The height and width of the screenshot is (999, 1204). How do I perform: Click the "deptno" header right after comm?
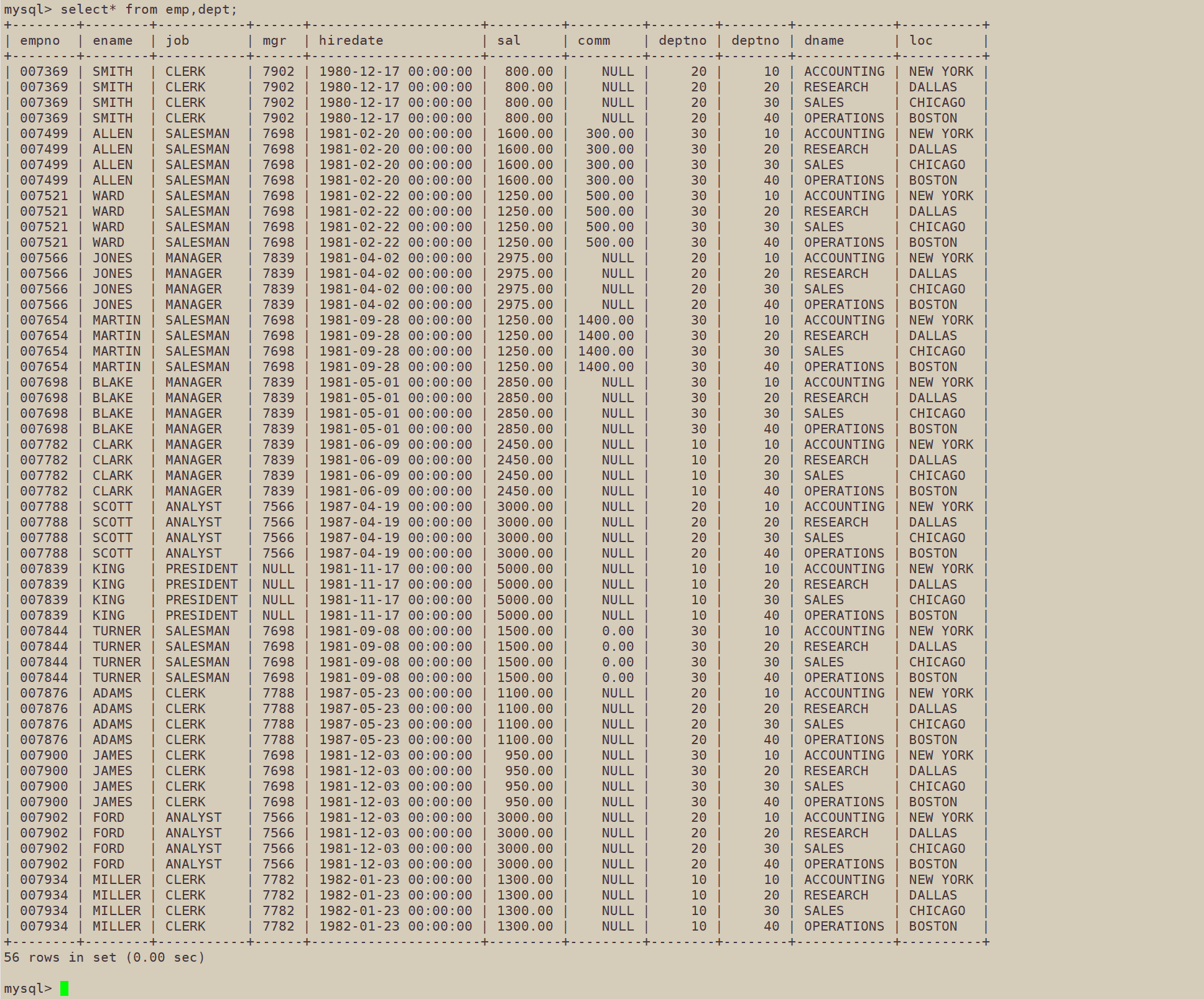682,40
